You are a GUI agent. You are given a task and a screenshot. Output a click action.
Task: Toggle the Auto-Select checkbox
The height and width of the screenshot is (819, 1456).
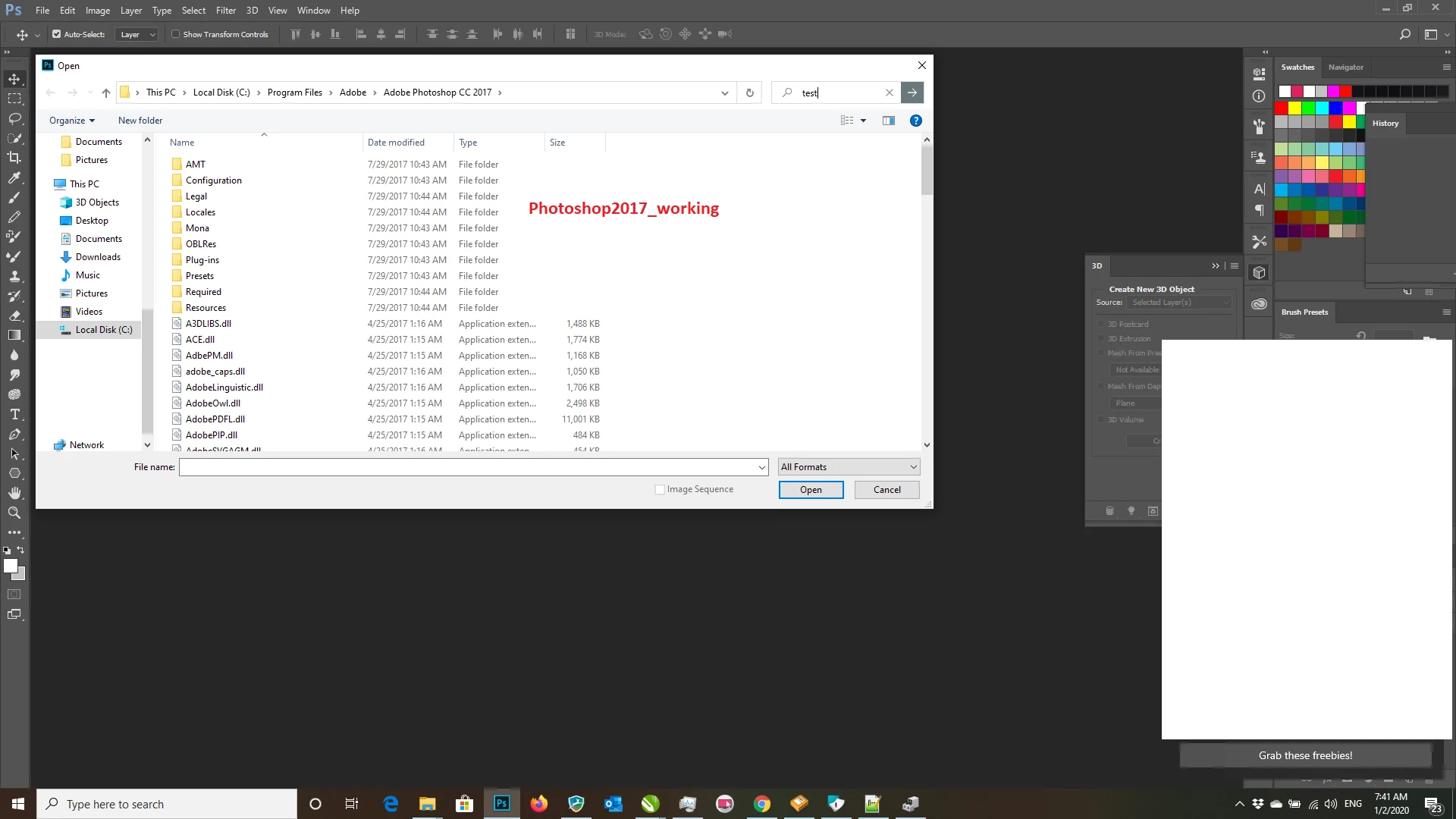[x=56, y=34]
